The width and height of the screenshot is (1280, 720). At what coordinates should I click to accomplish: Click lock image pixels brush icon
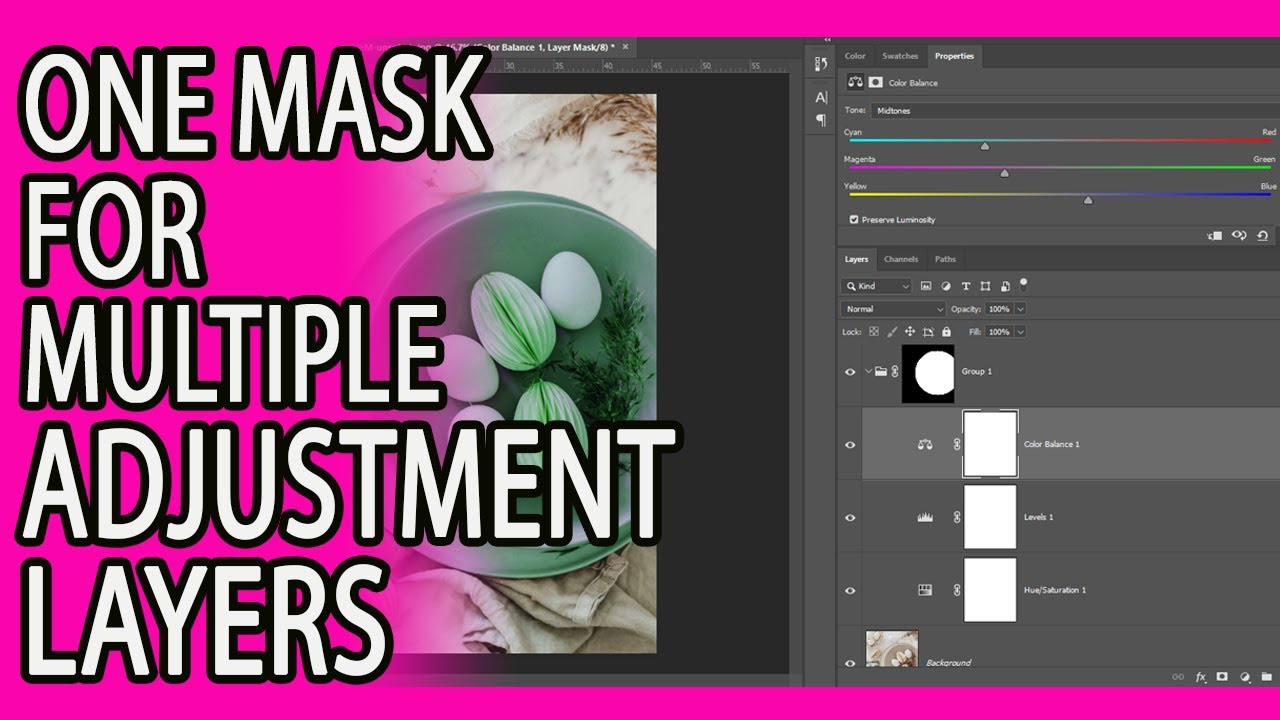tap(891, 331)
